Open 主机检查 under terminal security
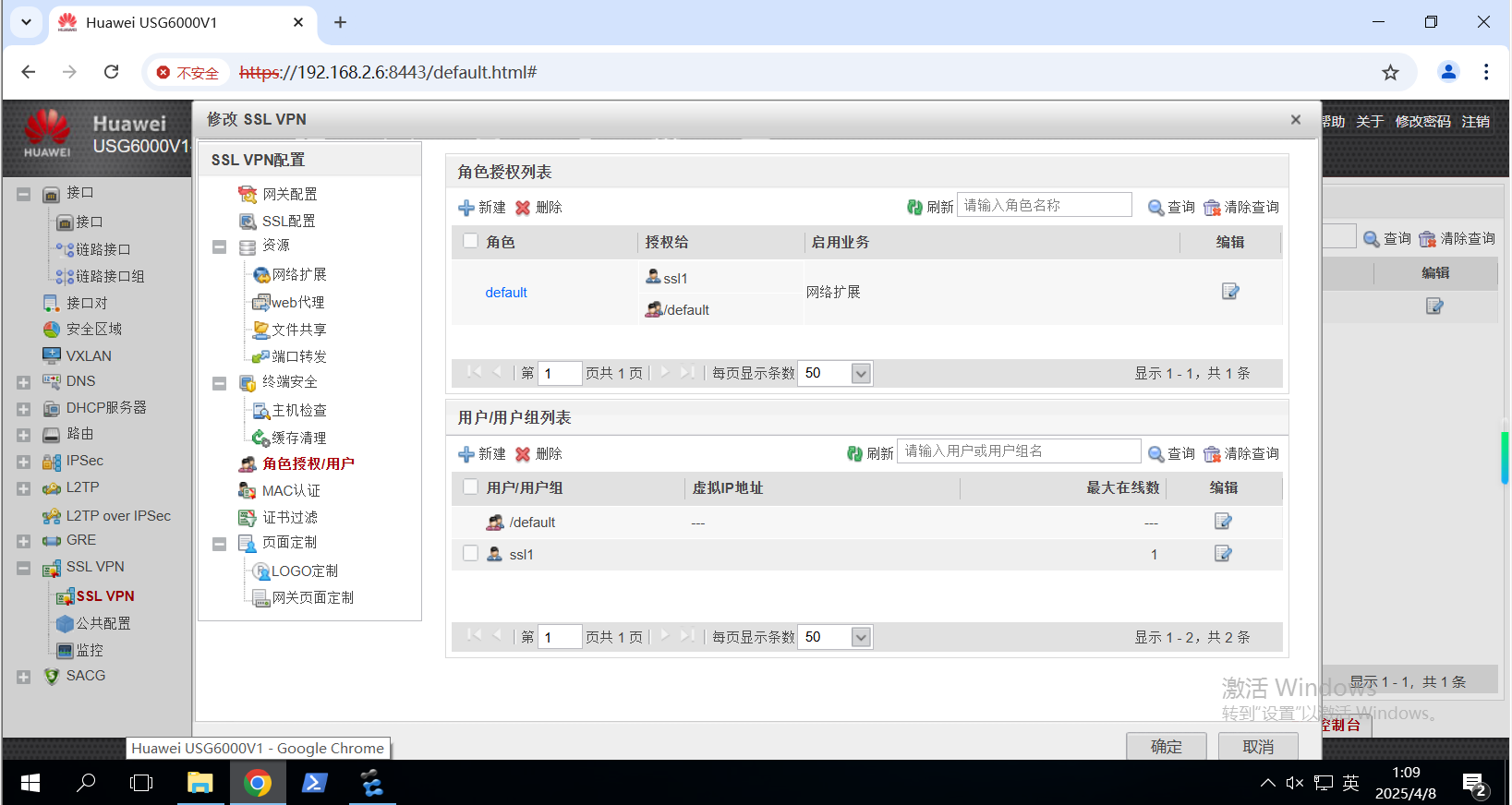The image size is (1512, 805). [x=290, y=411]
